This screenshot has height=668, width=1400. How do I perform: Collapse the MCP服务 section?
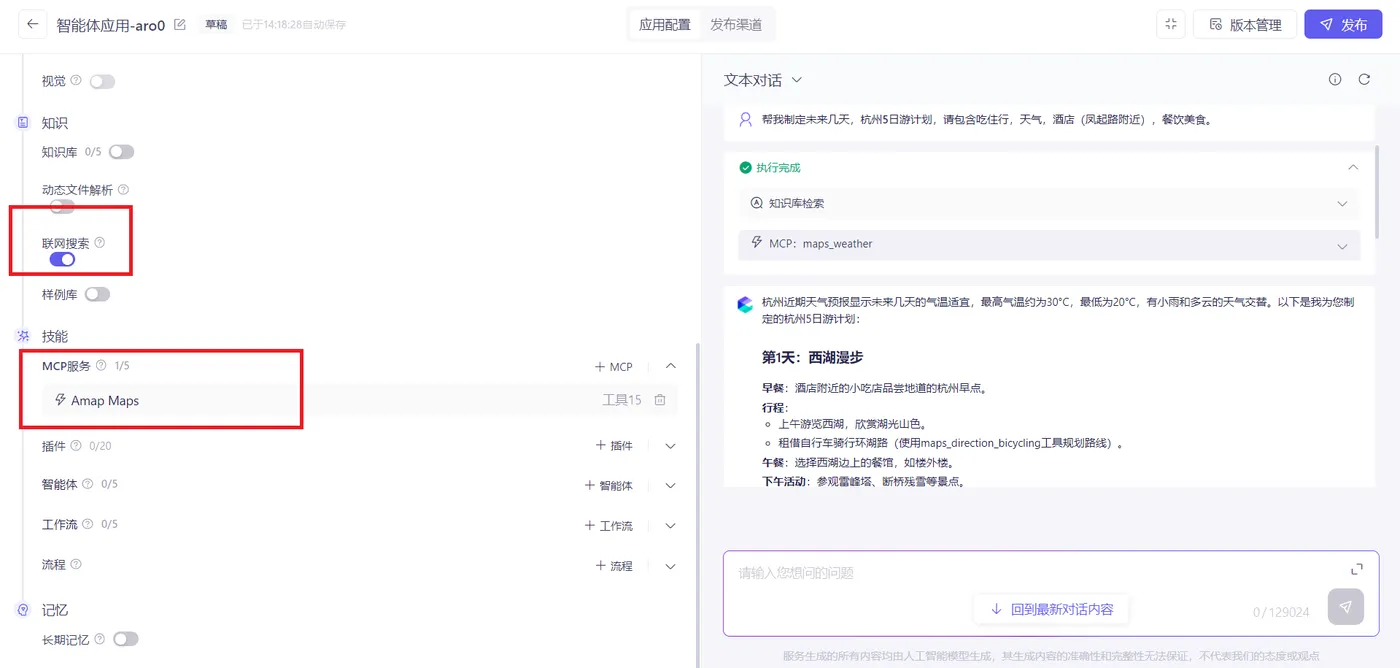pos(670,367)
